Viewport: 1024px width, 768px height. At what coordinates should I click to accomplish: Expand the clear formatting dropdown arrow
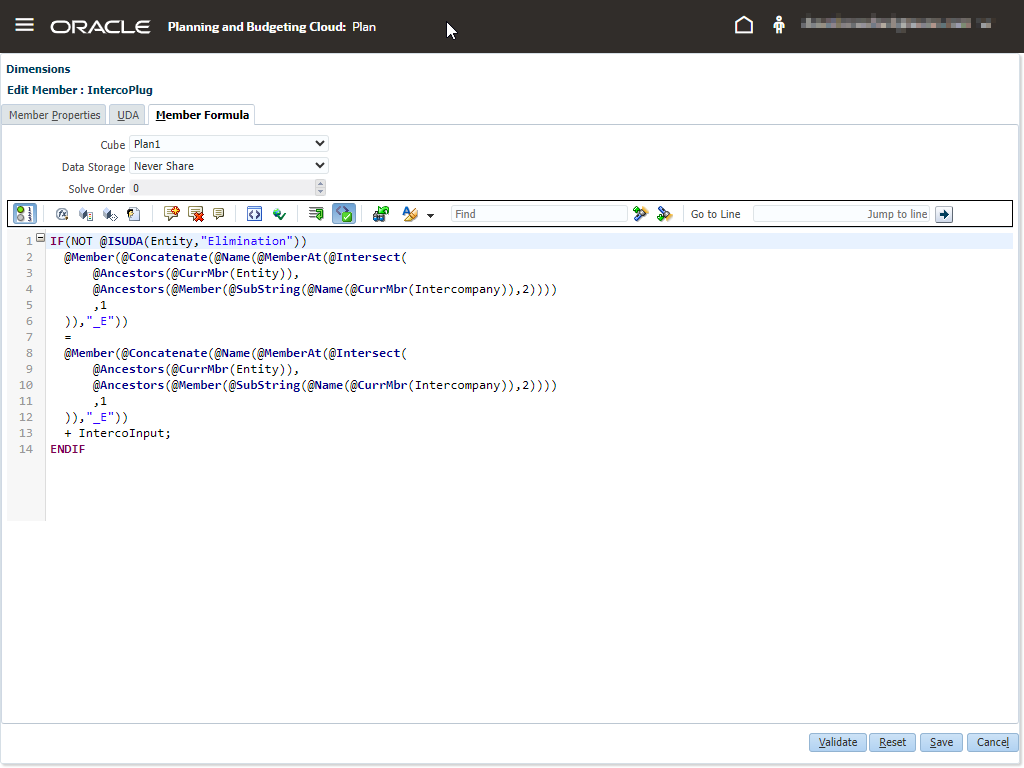tap(430, 215)
